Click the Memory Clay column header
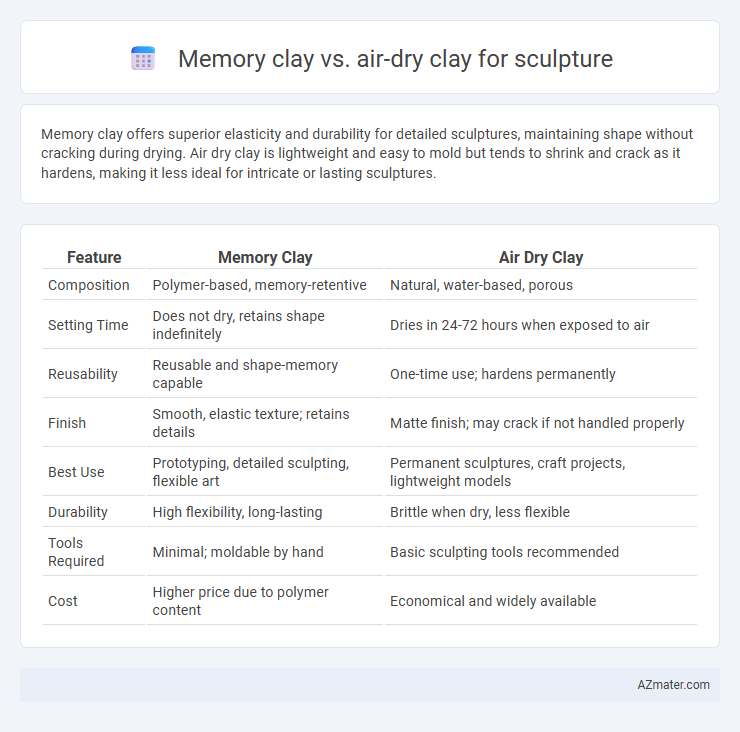The width and height of the screenshot is (740, 732). click(265, 257)
